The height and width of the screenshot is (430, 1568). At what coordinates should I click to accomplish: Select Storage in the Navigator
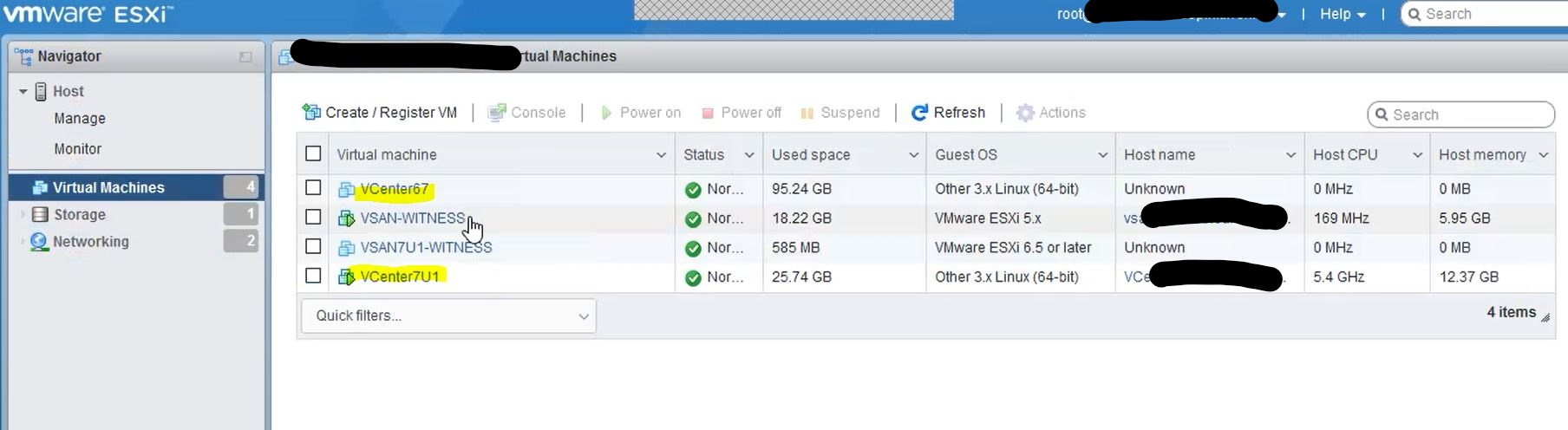pyautogui.click(x=79, y=214)
